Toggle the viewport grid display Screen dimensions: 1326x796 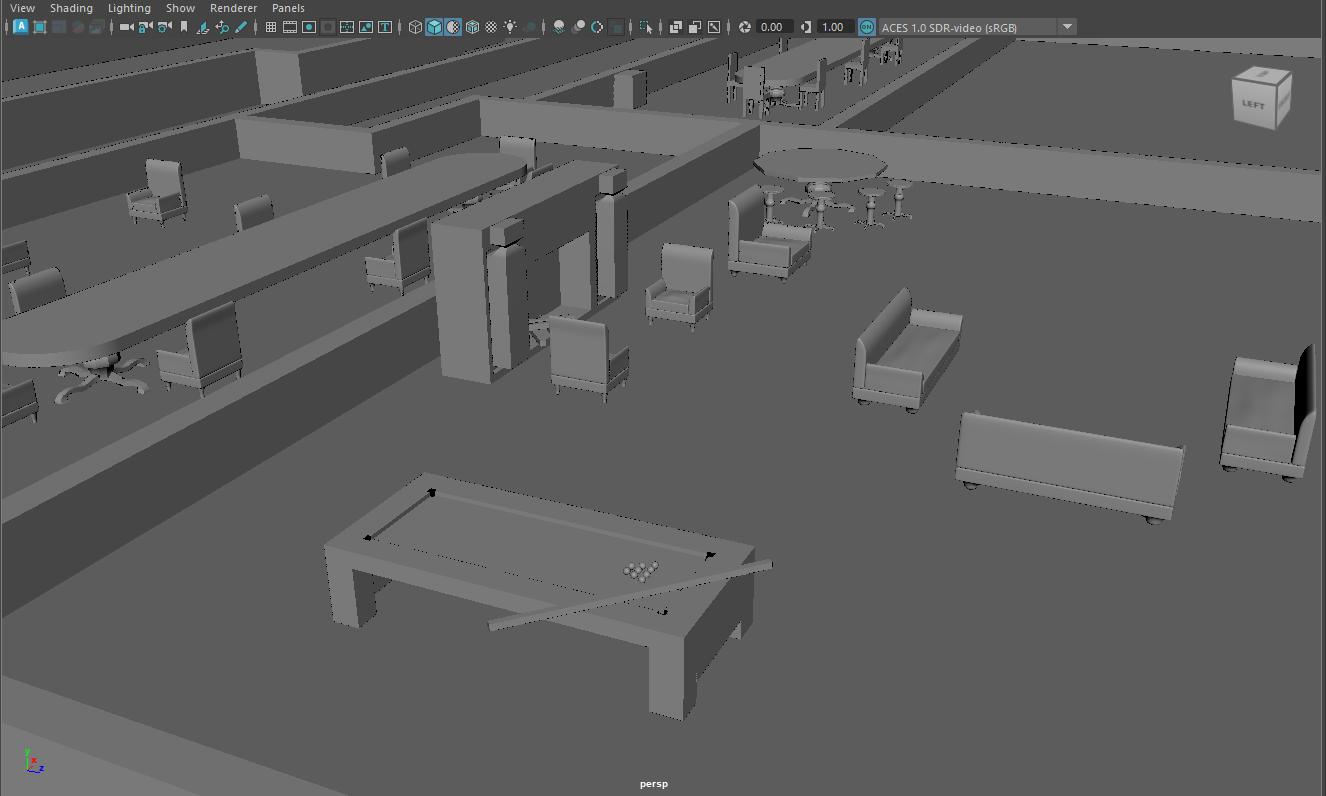click(x=271, y=27)
